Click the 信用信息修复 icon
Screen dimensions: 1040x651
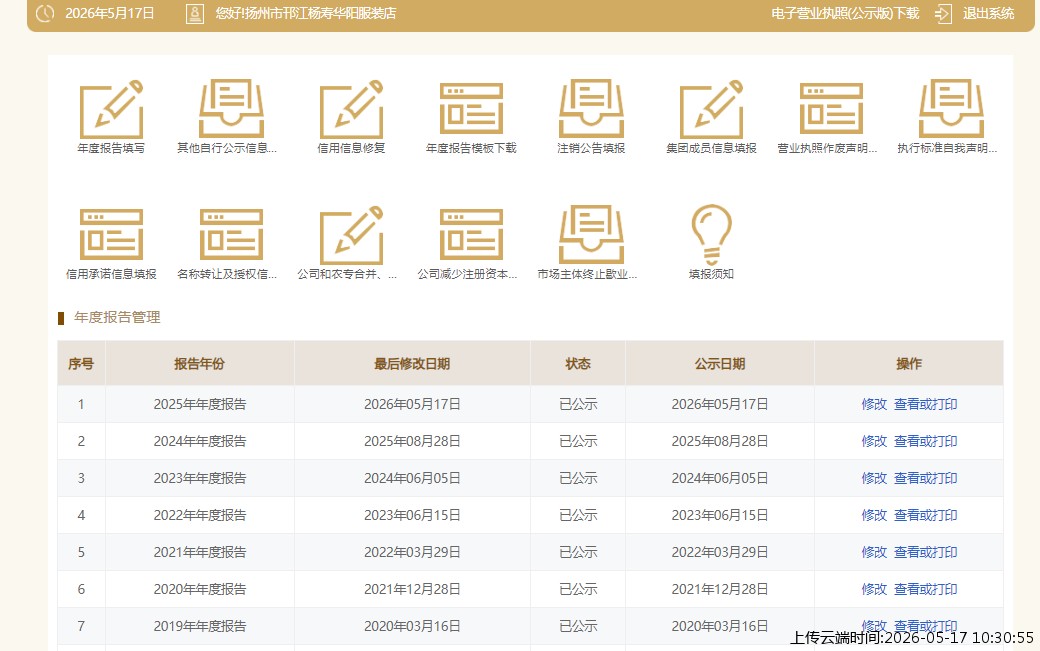point(352,109)
